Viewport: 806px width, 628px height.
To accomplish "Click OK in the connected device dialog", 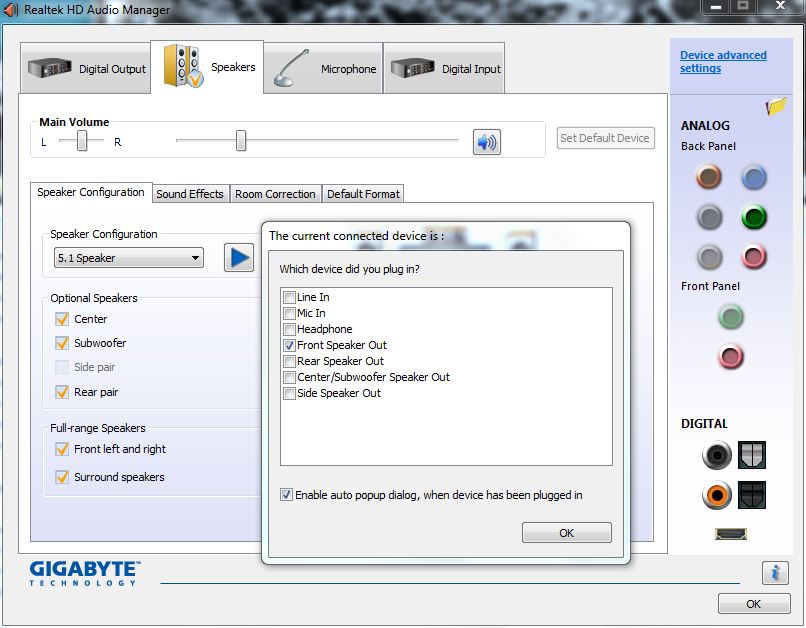I will (566, 533).
